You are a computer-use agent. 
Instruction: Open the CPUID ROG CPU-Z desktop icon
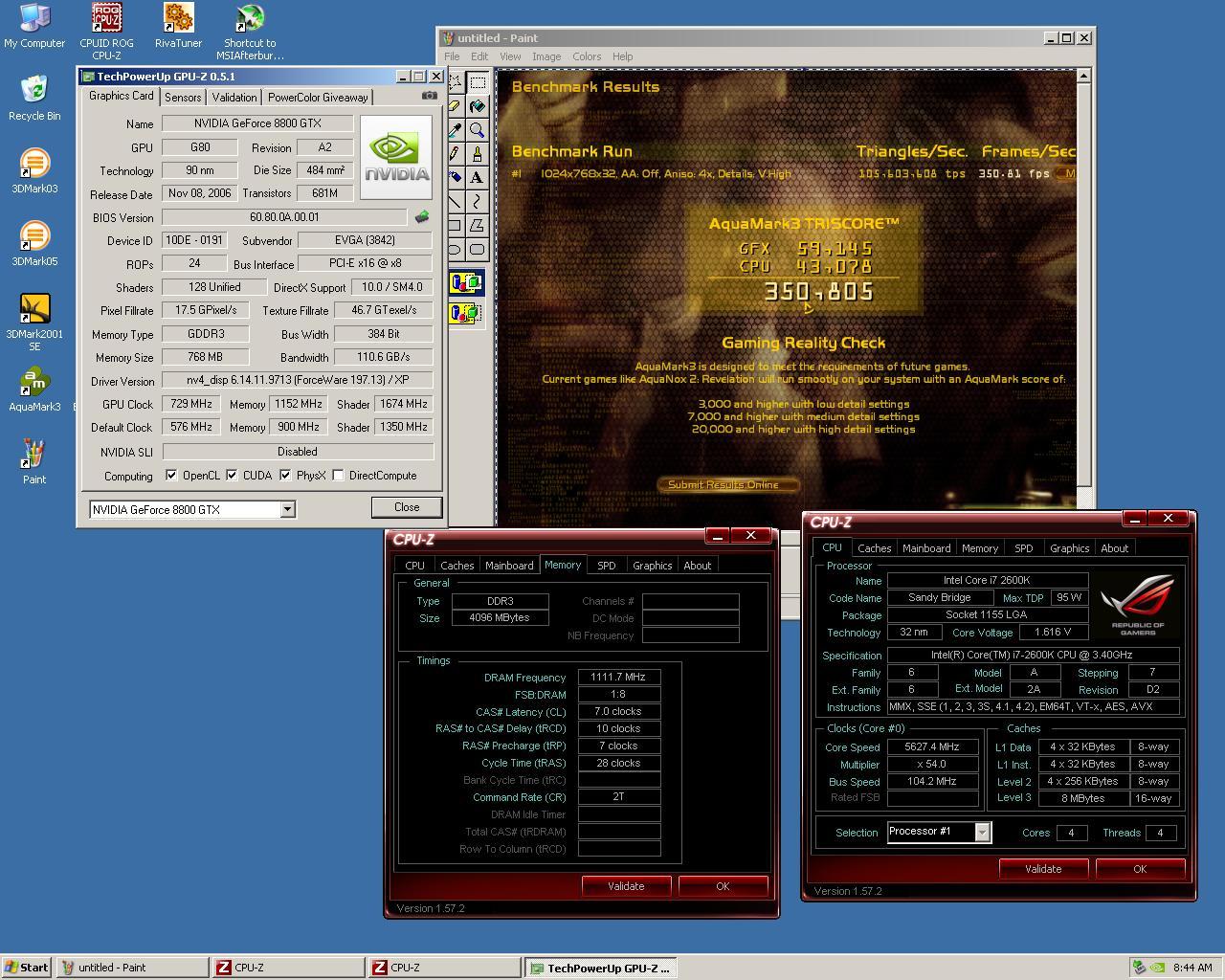pyautogui.click(x=106, y=32)
